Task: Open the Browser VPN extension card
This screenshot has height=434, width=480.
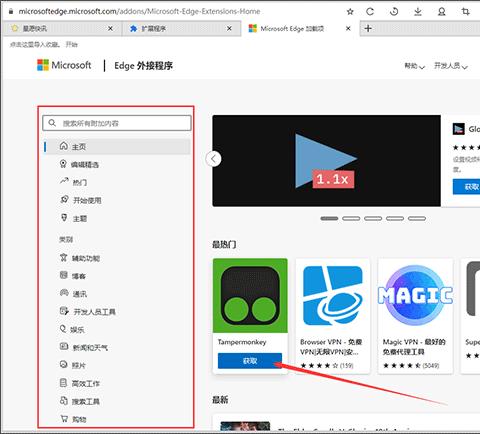Action: point(333,316)
